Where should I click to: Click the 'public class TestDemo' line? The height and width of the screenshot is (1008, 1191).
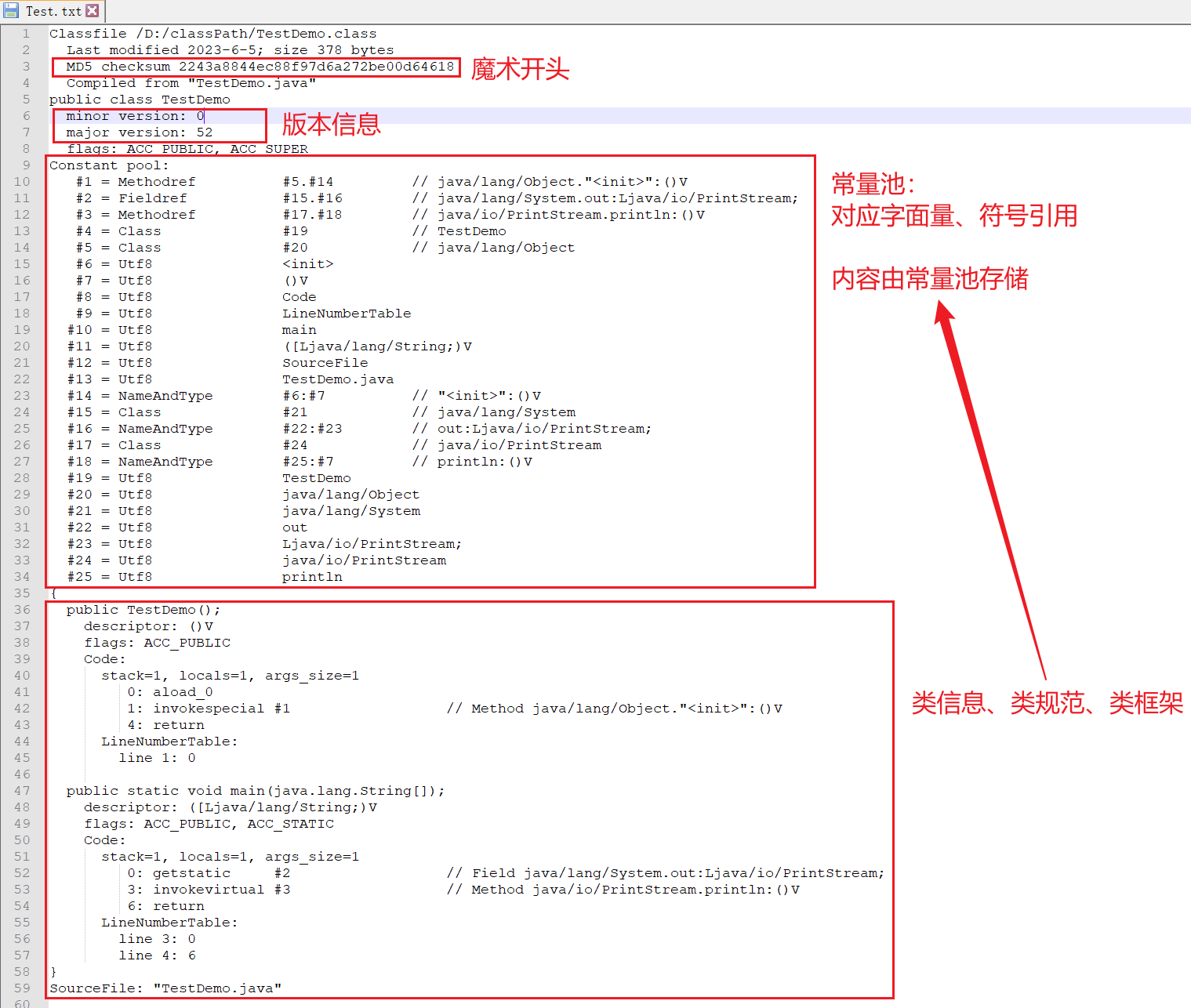[140, 100]
